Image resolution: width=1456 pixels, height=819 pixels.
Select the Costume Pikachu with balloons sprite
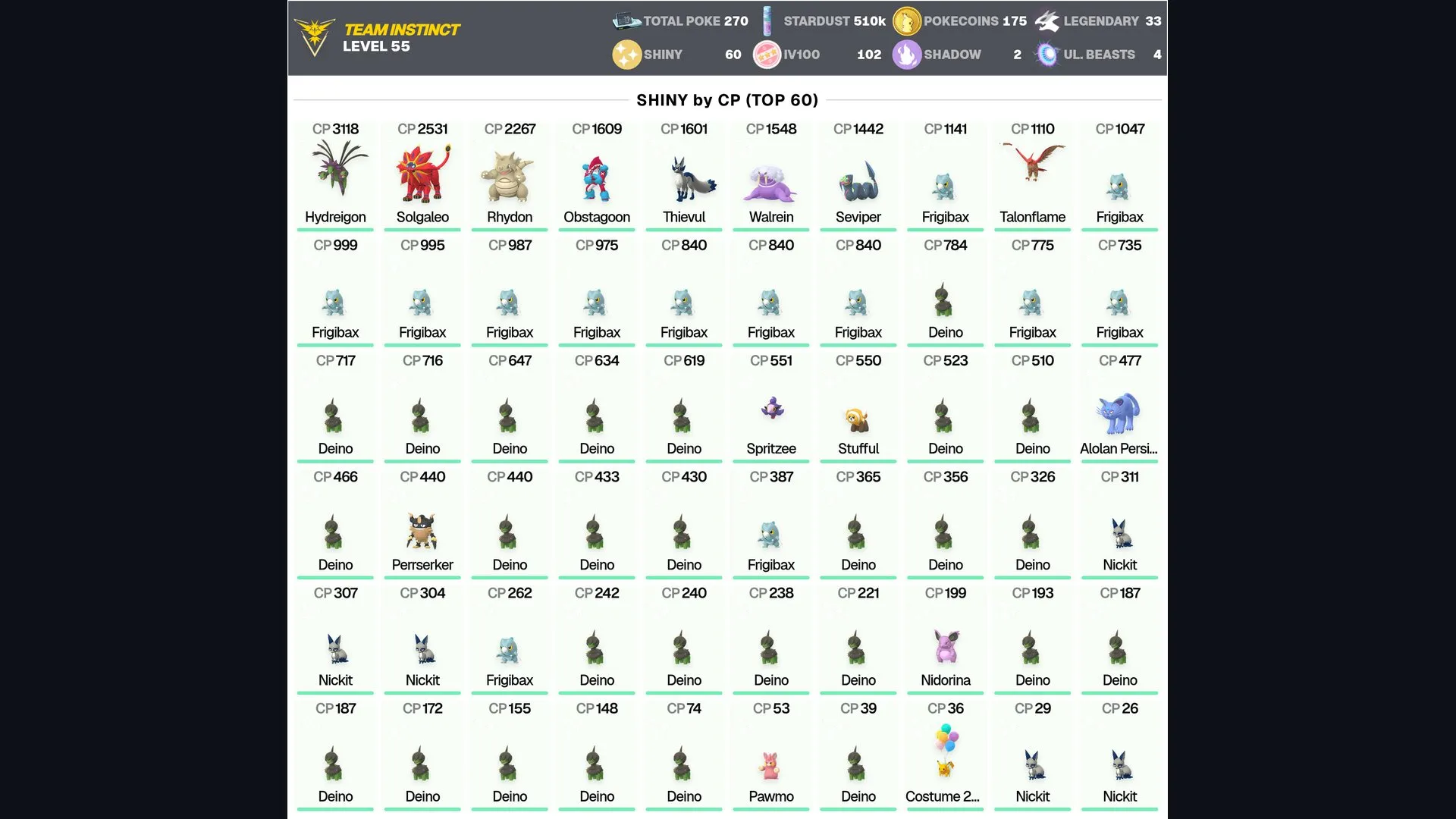tap(946, 751)
